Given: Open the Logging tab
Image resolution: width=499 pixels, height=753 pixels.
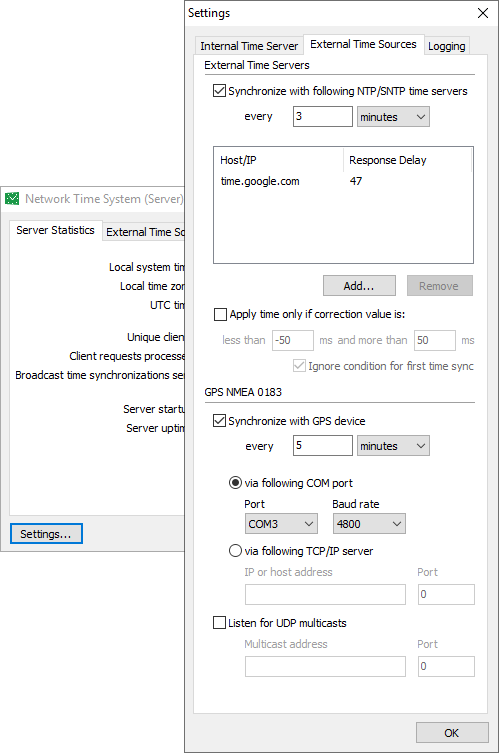Looking at the screenshot, I should pyautogui.click(x=447, y=46).
